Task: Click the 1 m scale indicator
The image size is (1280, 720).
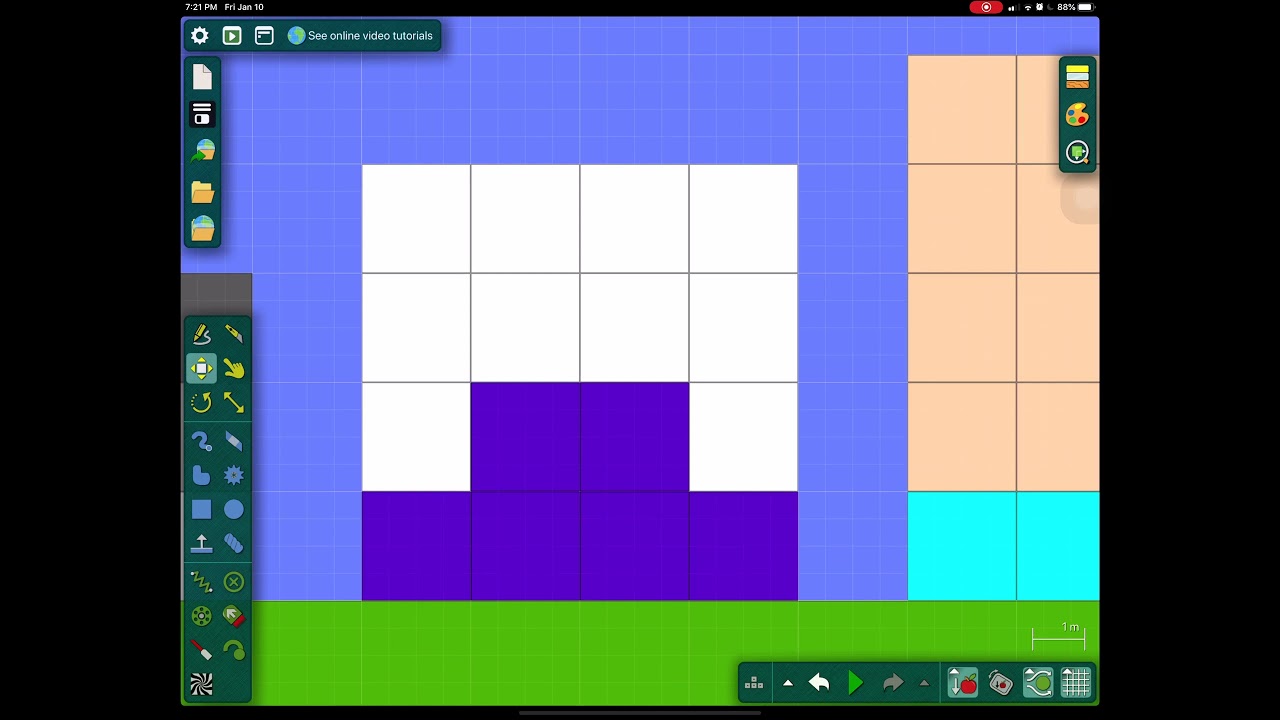Action: point(1059,634)
